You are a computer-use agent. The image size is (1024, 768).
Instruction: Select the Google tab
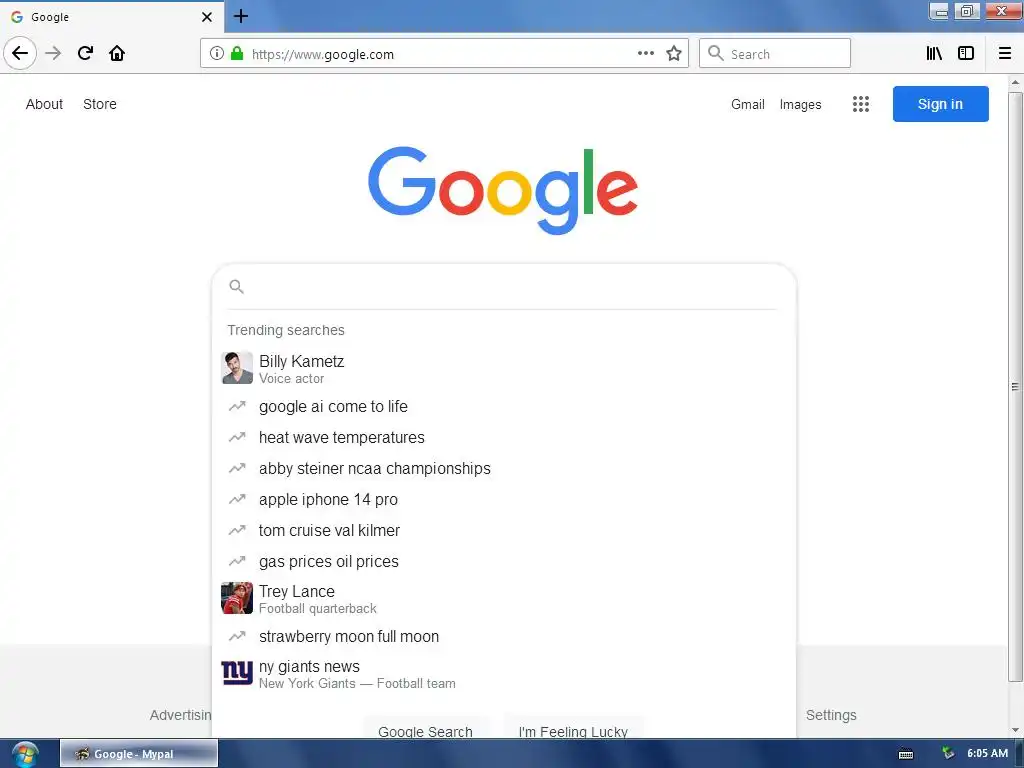(x=112, y=17)
